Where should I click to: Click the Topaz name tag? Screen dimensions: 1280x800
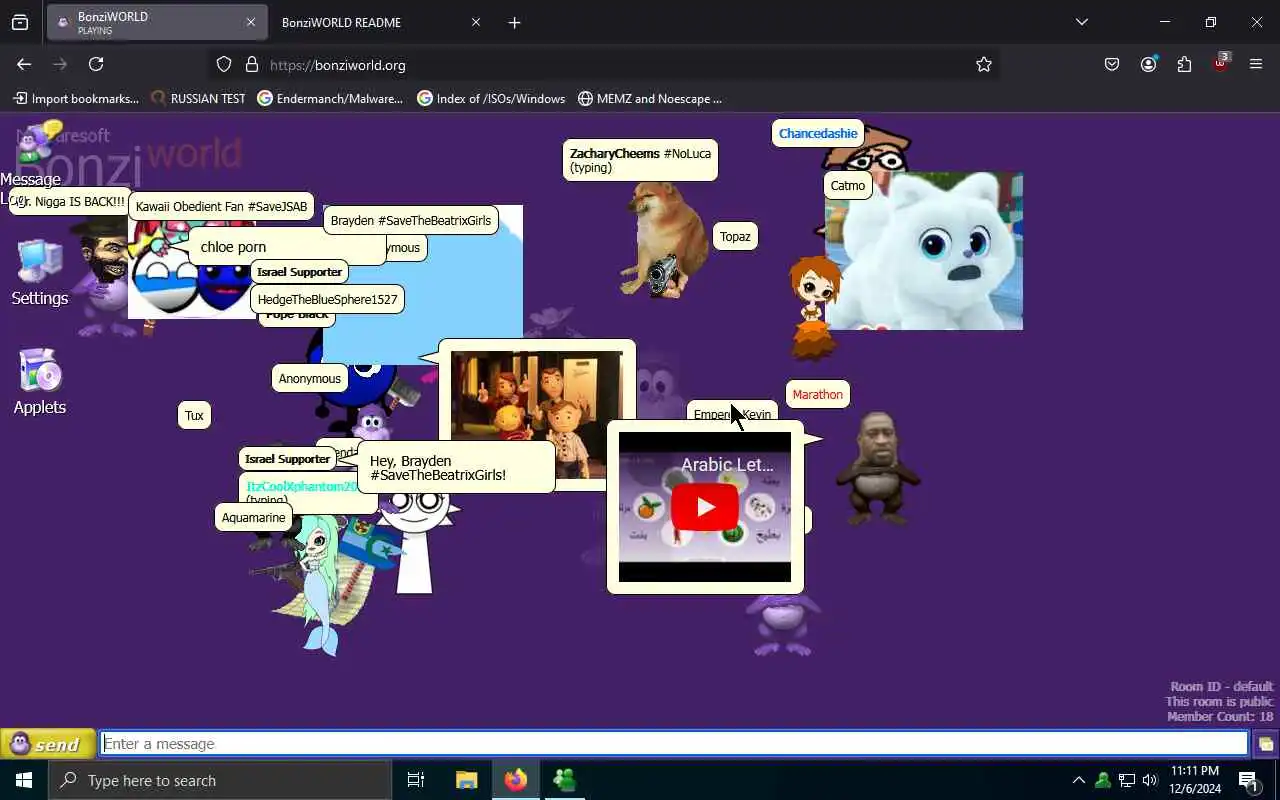(735, 237)
